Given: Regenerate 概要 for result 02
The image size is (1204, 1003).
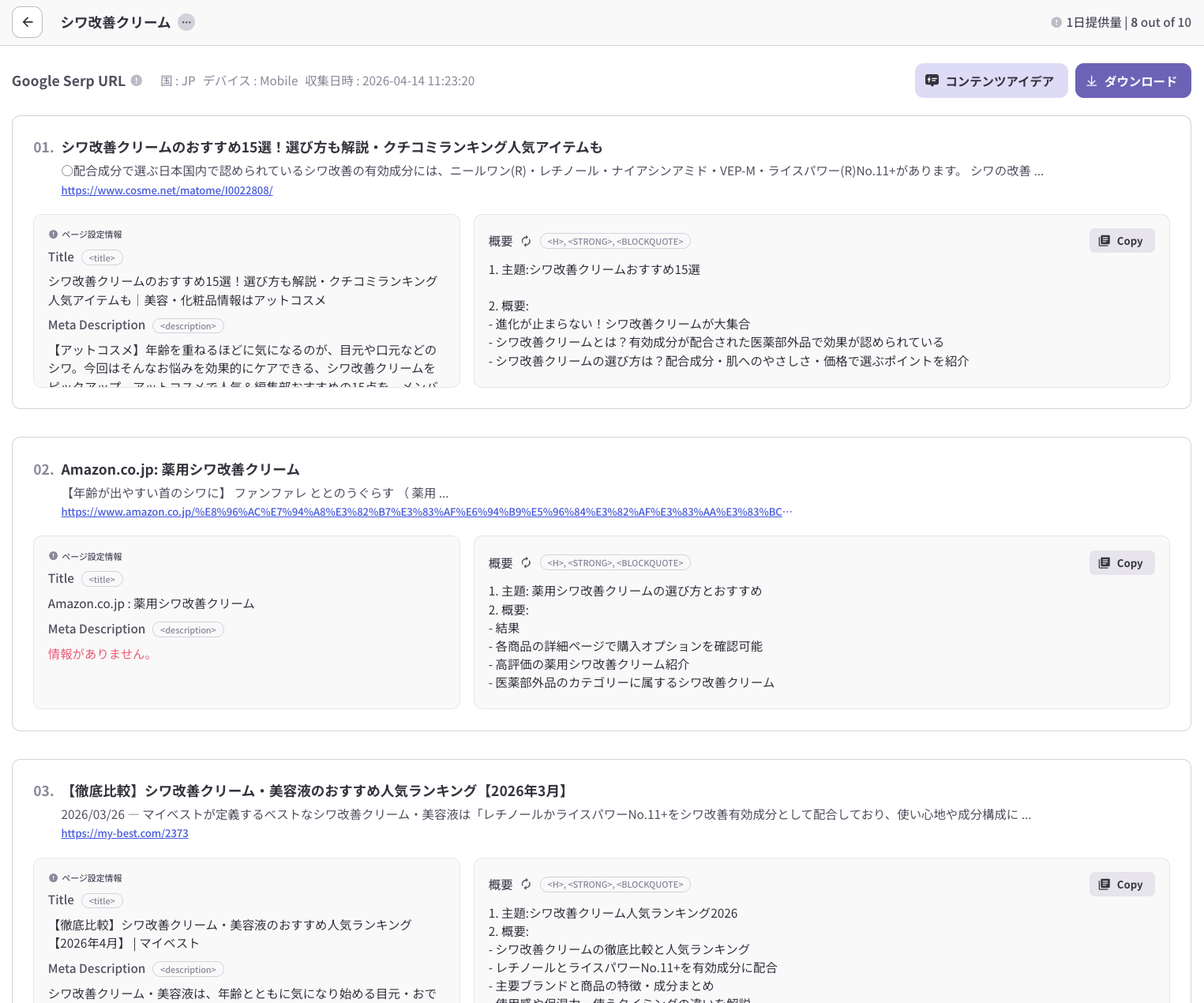Looking at the screenshot, I should click(x=526, y=562).
